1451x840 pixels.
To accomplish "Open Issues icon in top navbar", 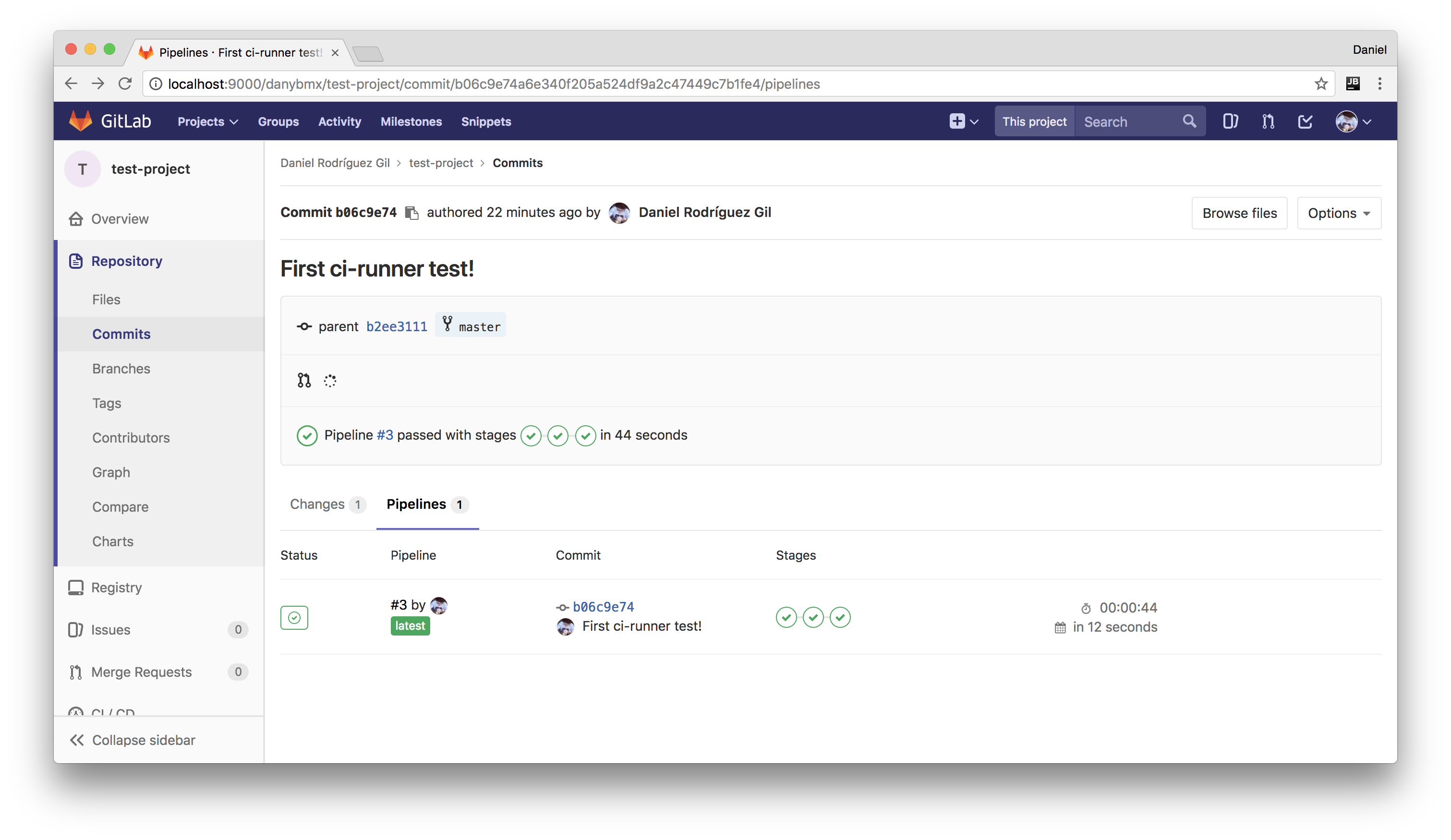I will [x=1230, y=121].
